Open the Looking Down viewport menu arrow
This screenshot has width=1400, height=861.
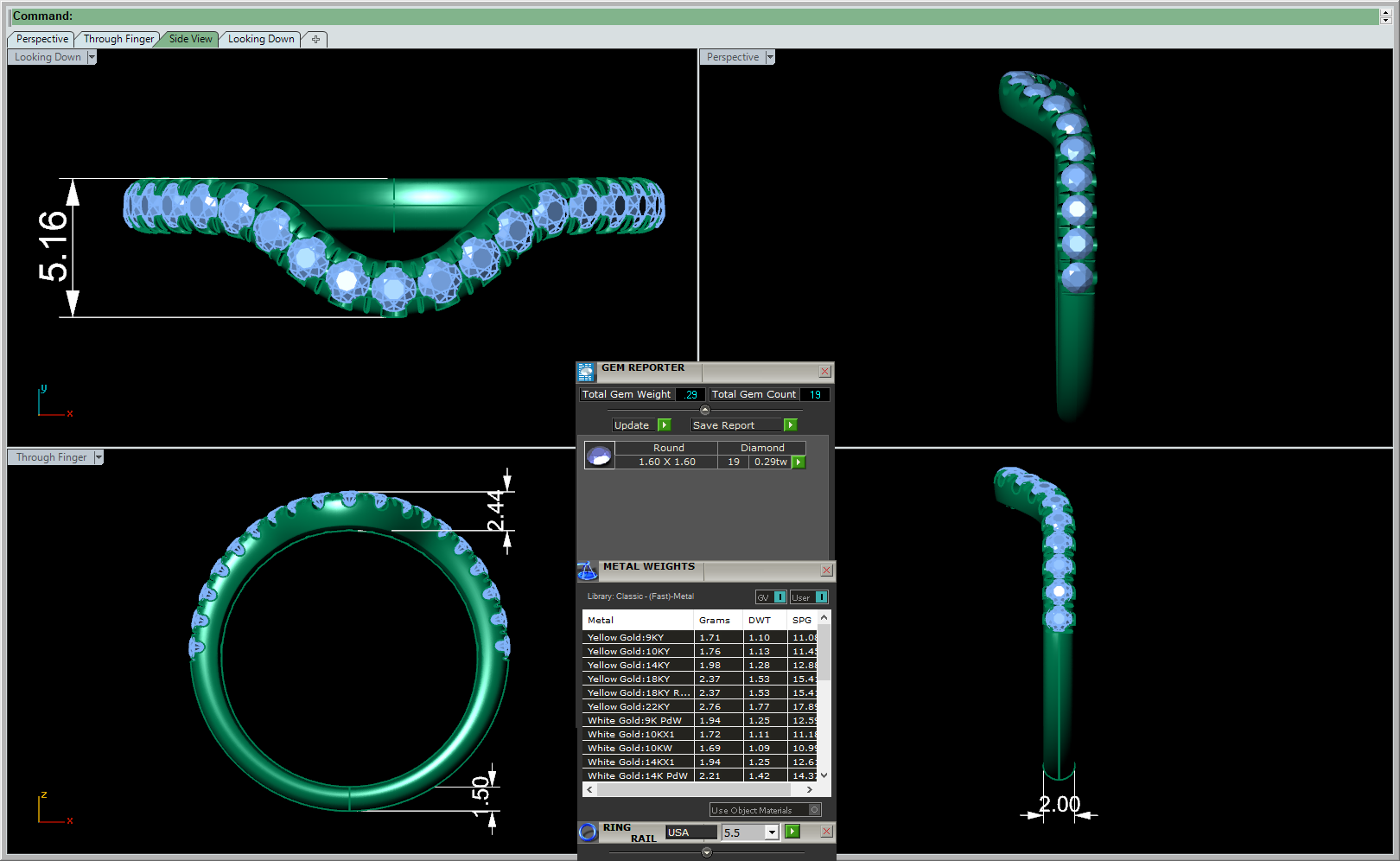[92, 57]
